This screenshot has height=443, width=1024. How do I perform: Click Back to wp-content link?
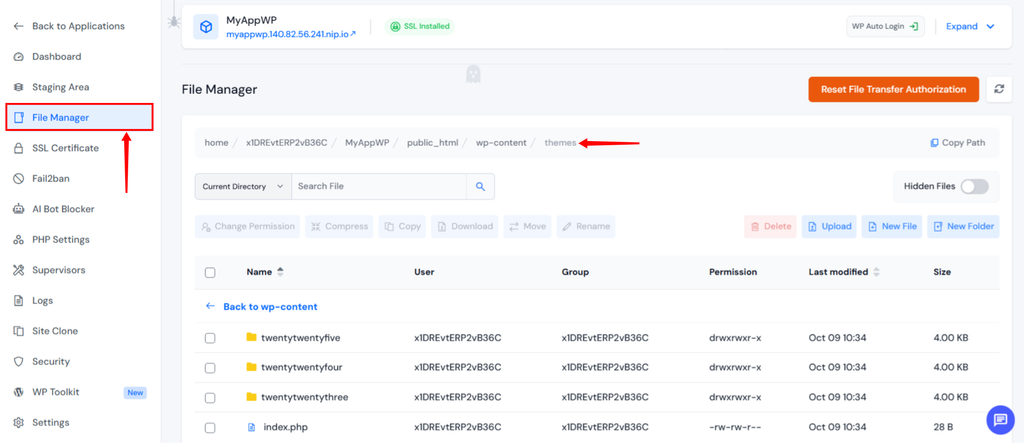point(262,306)
